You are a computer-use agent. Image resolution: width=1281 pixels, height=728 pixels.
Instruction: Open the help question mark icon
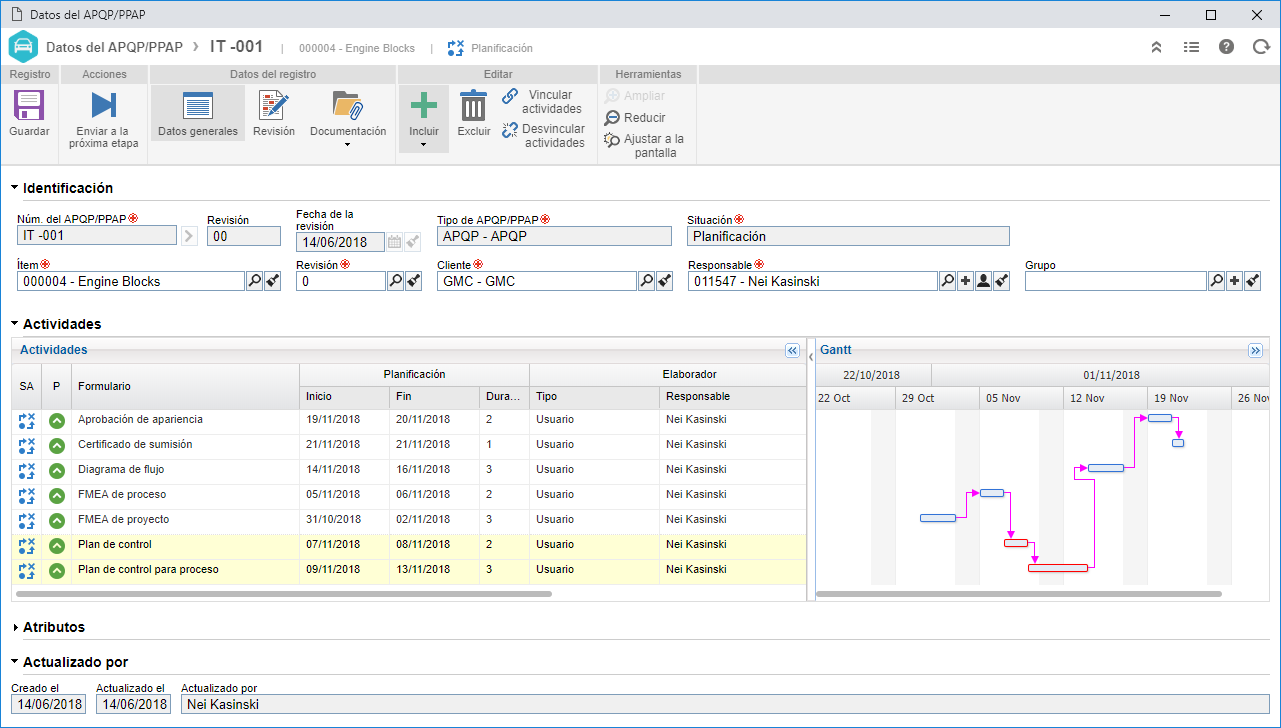click(x=1226, y=47)
